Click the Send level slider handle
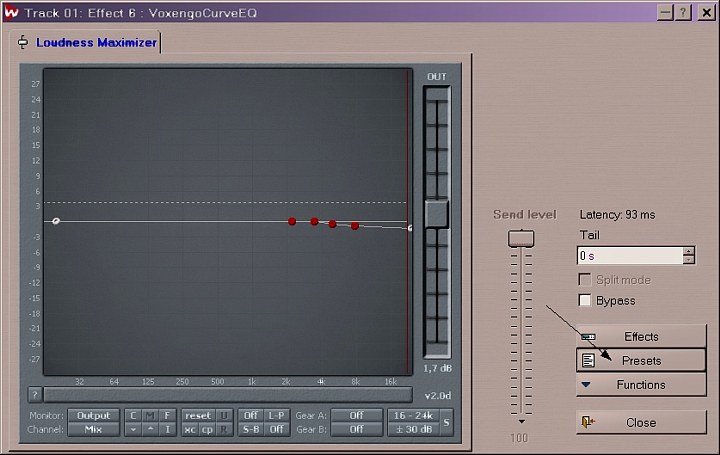This screenshot has height=455, width=720. [521, 238]
